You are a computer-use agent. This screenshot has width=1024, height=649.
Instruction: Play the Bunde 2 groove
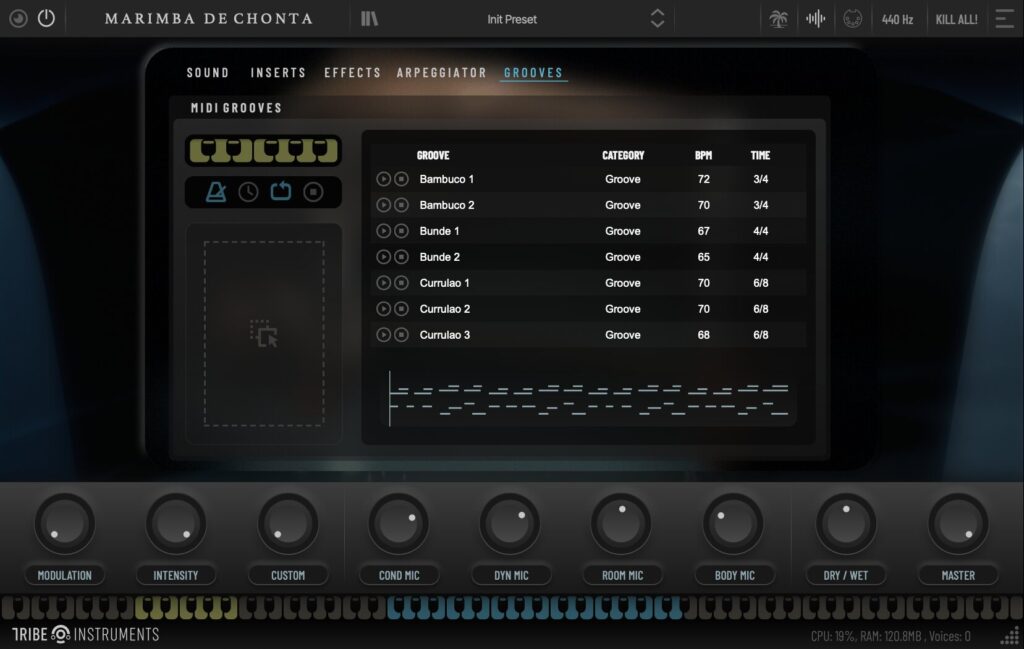click(383, 257)
